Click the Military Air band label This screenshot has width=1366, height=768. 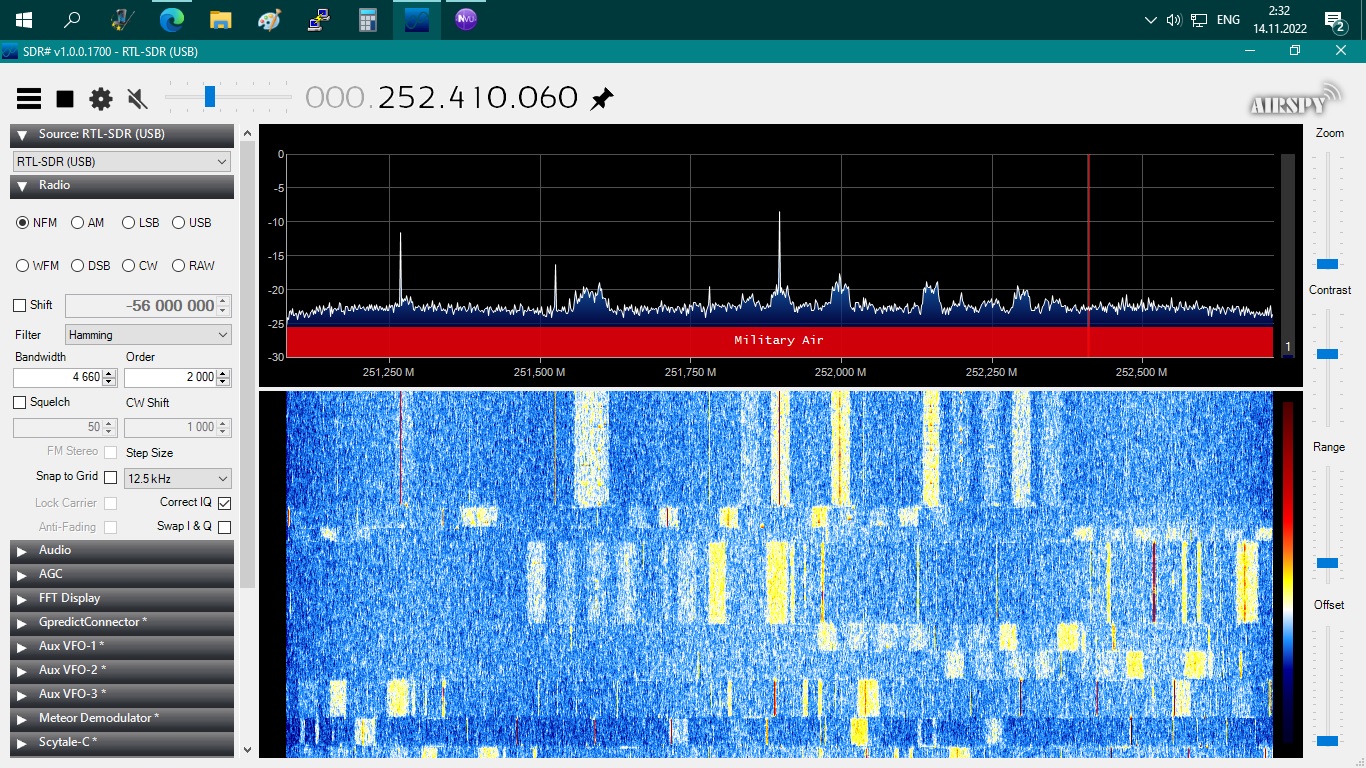[778, 340]
